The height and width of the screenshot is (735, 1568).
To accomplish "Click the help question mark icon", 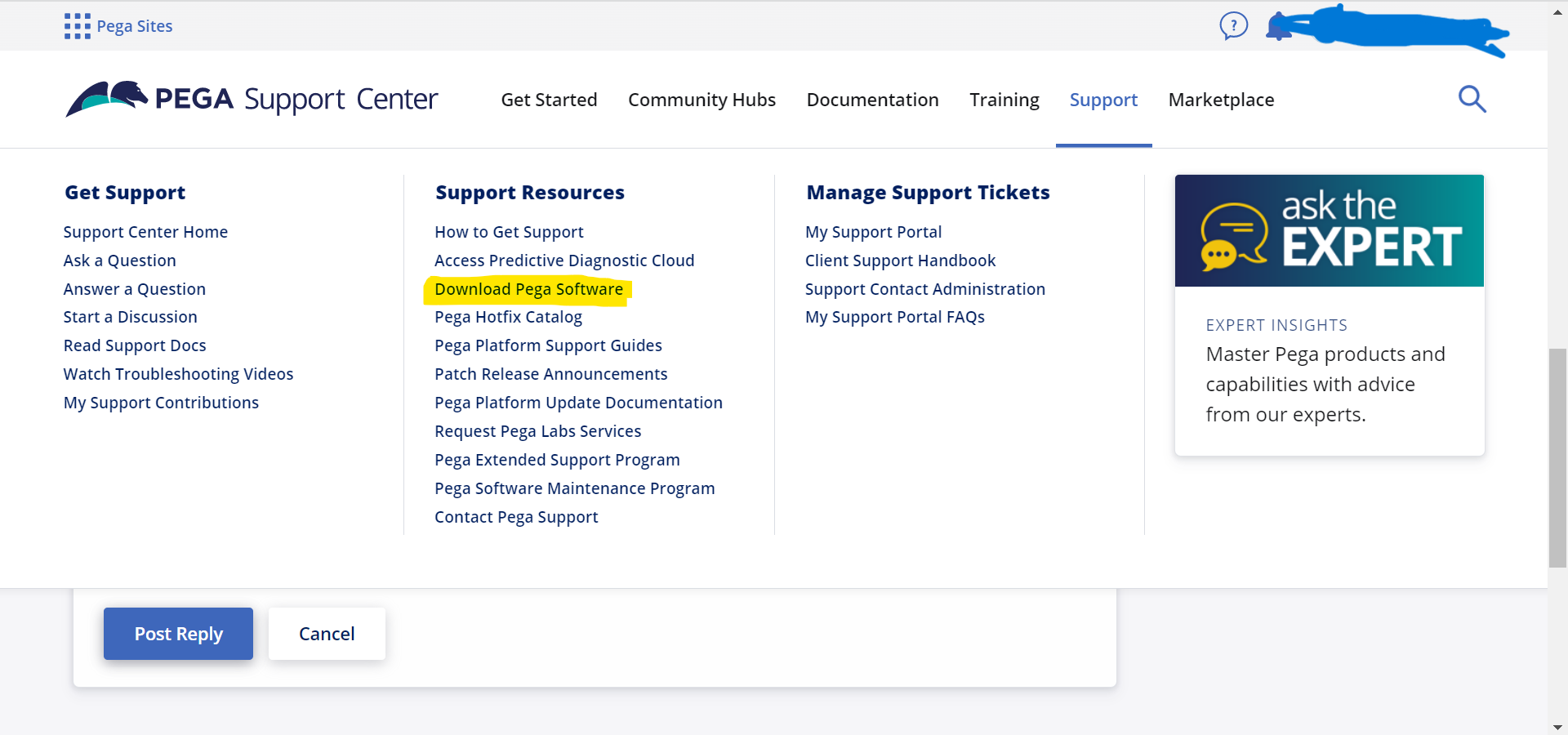I will 1233,25.
